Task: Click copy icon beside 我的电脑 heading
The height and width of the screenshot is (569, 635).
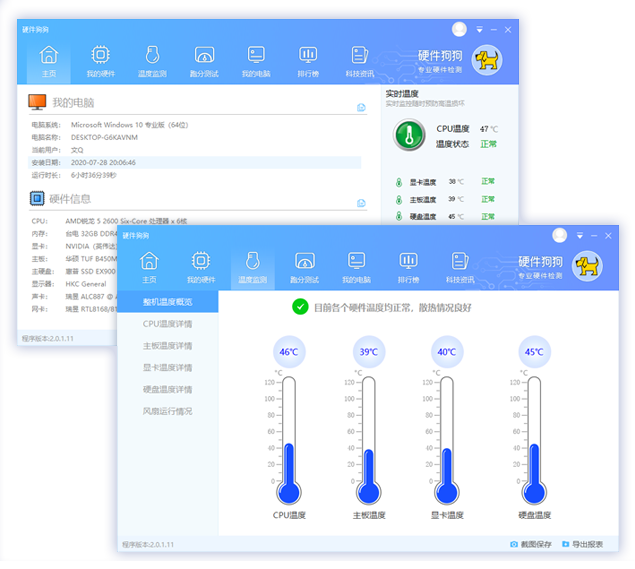Action: coord(361,107)
